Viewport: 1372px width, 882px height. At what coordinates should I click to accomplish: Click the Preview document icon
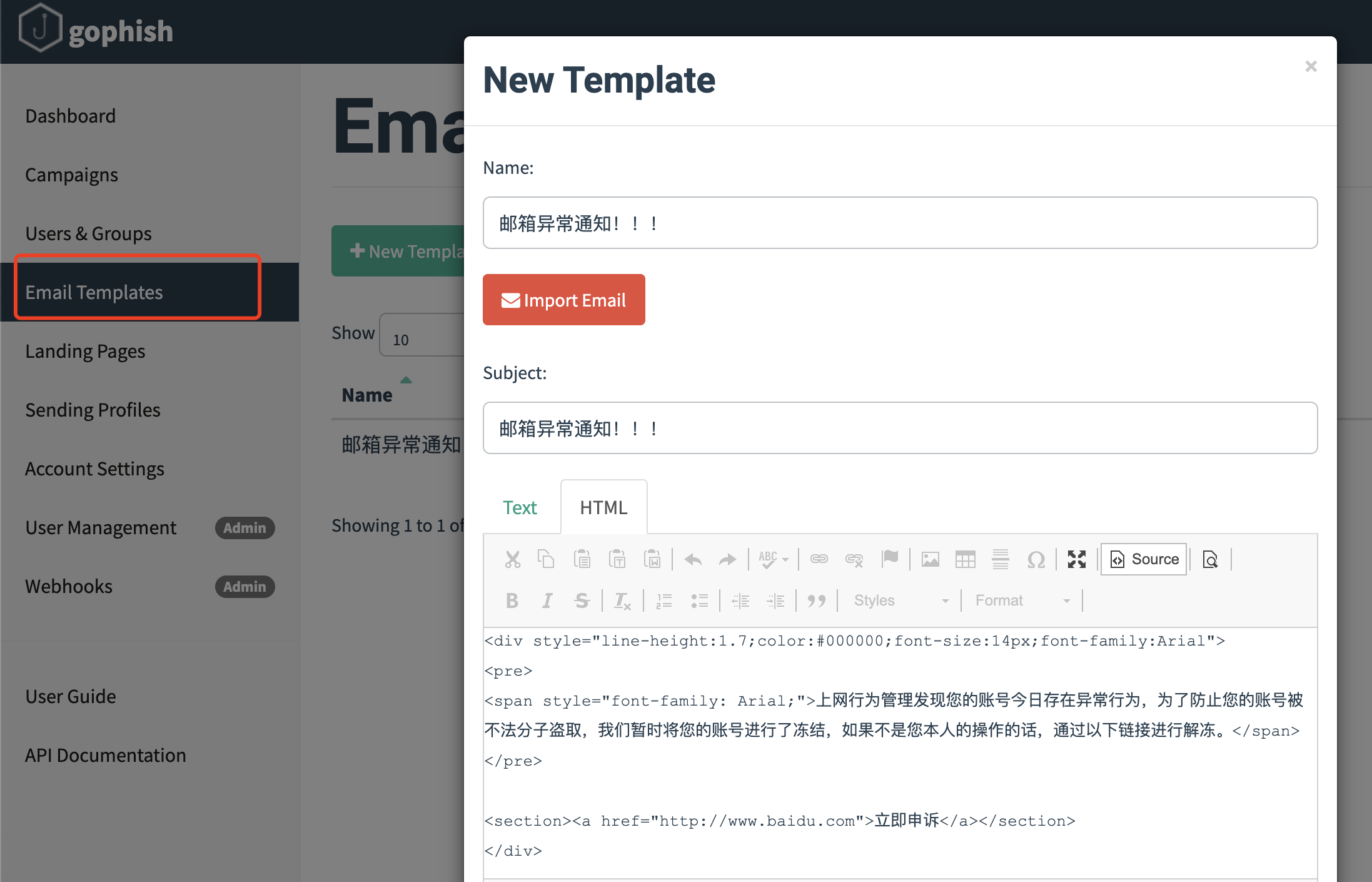[x=1210, y=559]
